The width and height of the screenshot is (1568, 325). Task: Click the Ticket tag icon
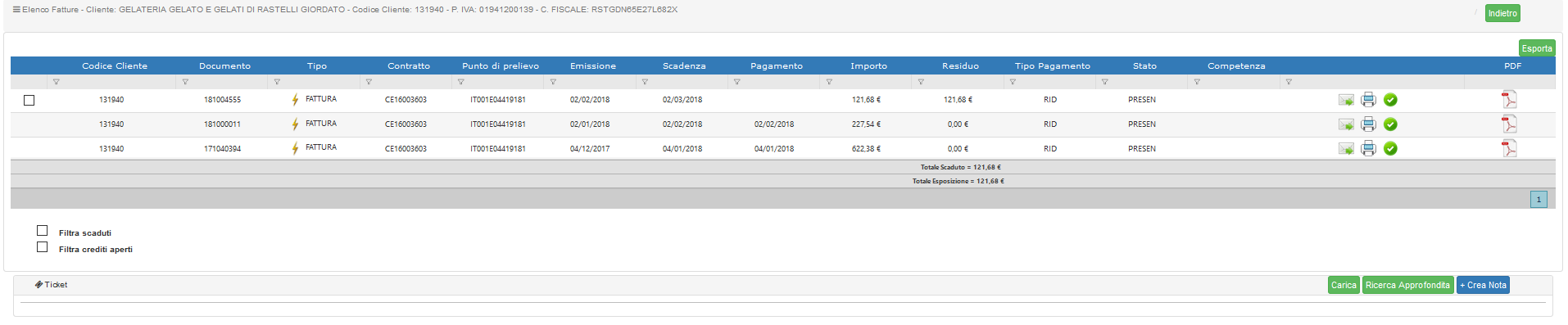(39, 285)
